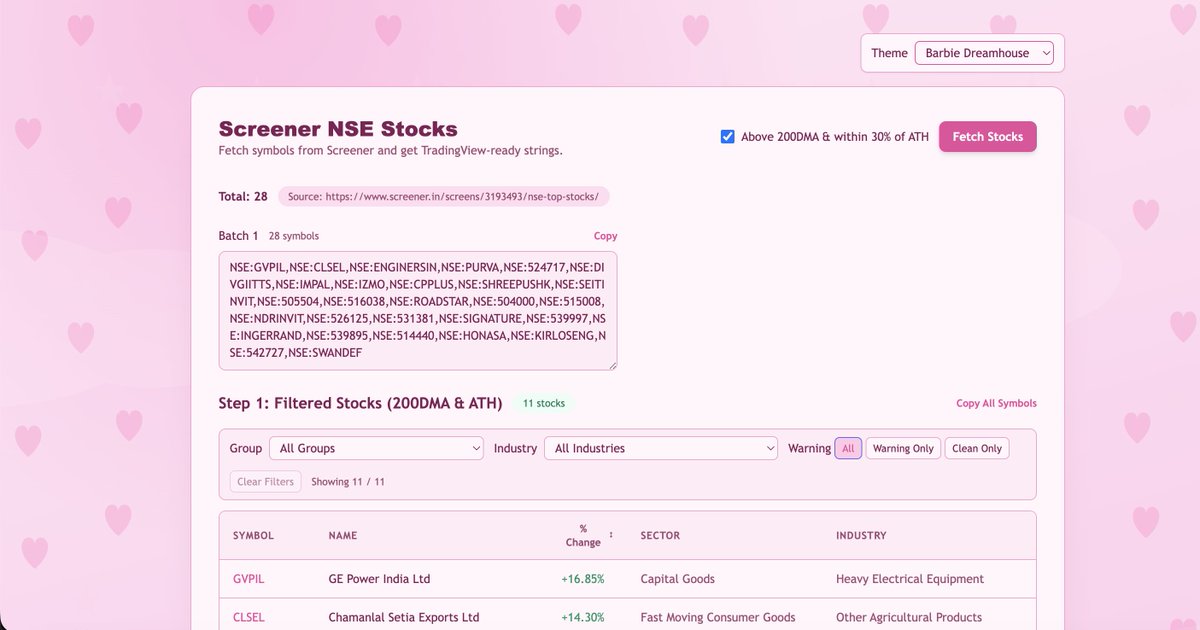Click Other Agricultural Products industry cell
Viewport: 1200px width, 630px height.
(909, 618)
